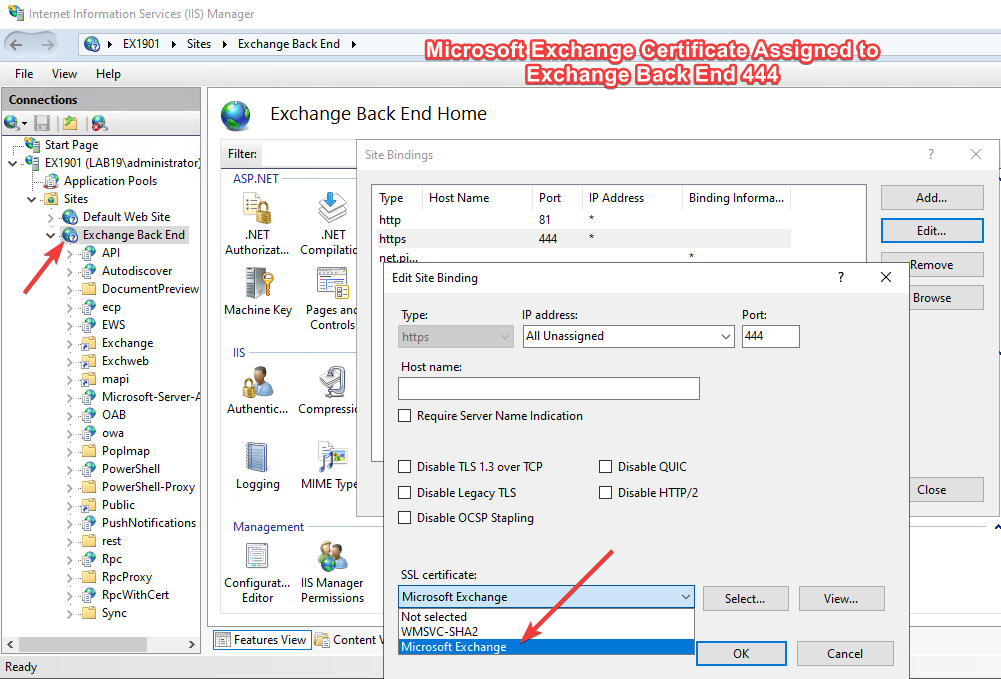Open the View menu

(64, 74)
